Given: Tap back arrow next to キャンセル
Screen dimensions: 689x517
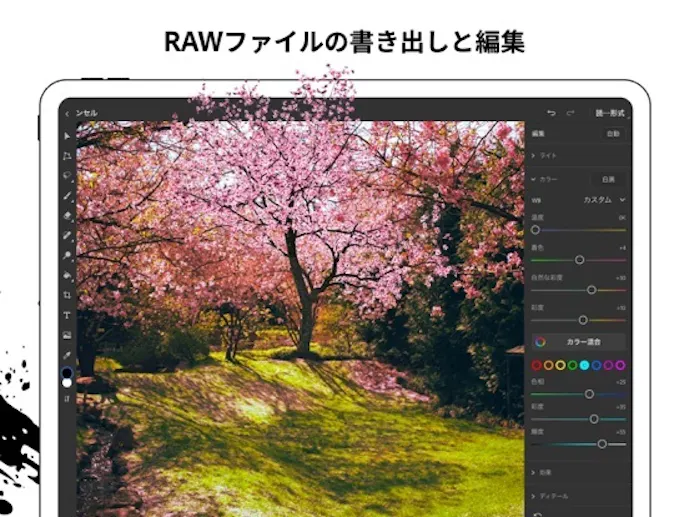Looking at the screenshot, I should tap(66, 113).
